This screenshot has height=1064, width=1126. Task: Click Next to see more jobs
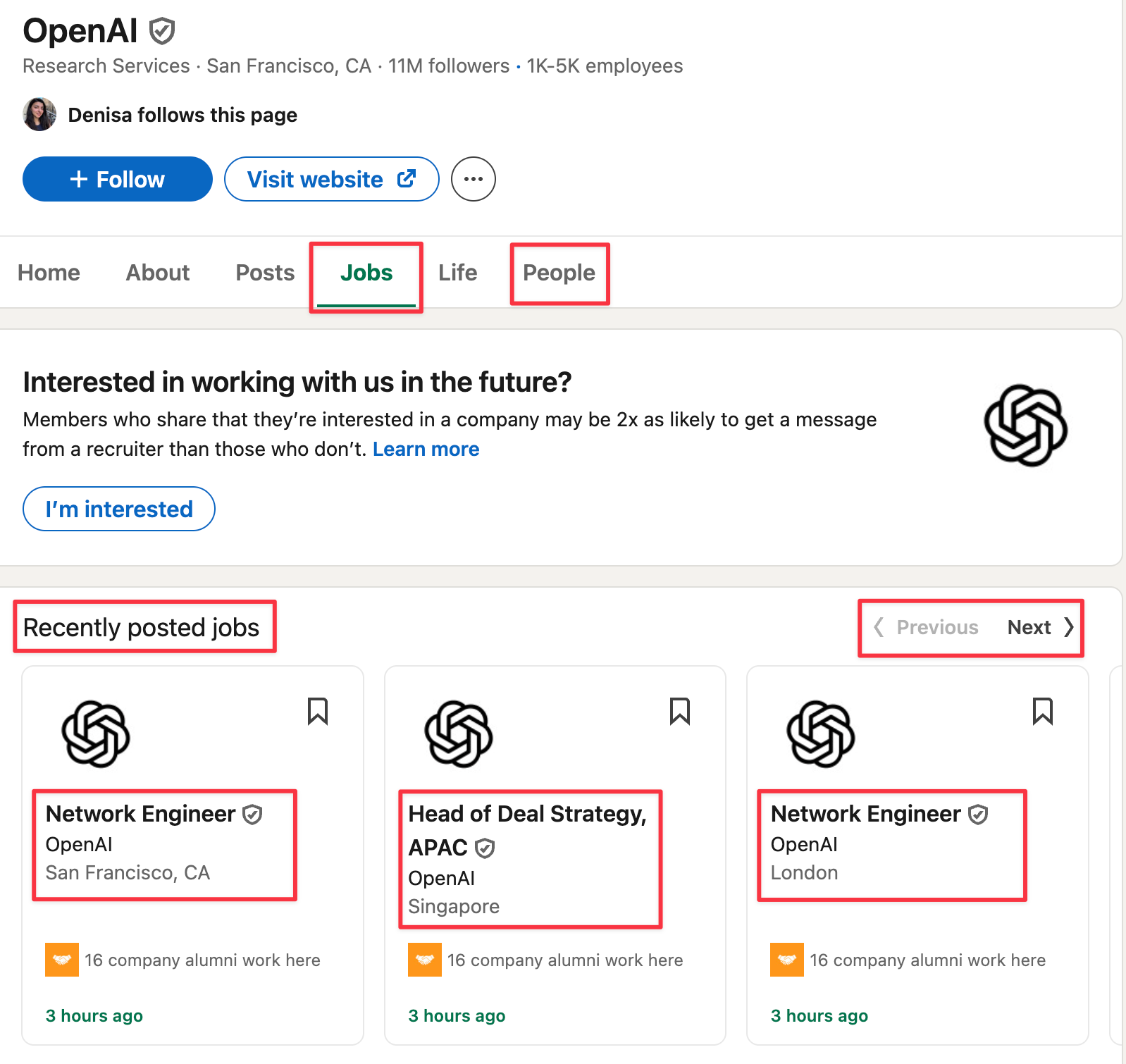(1041, 627)
